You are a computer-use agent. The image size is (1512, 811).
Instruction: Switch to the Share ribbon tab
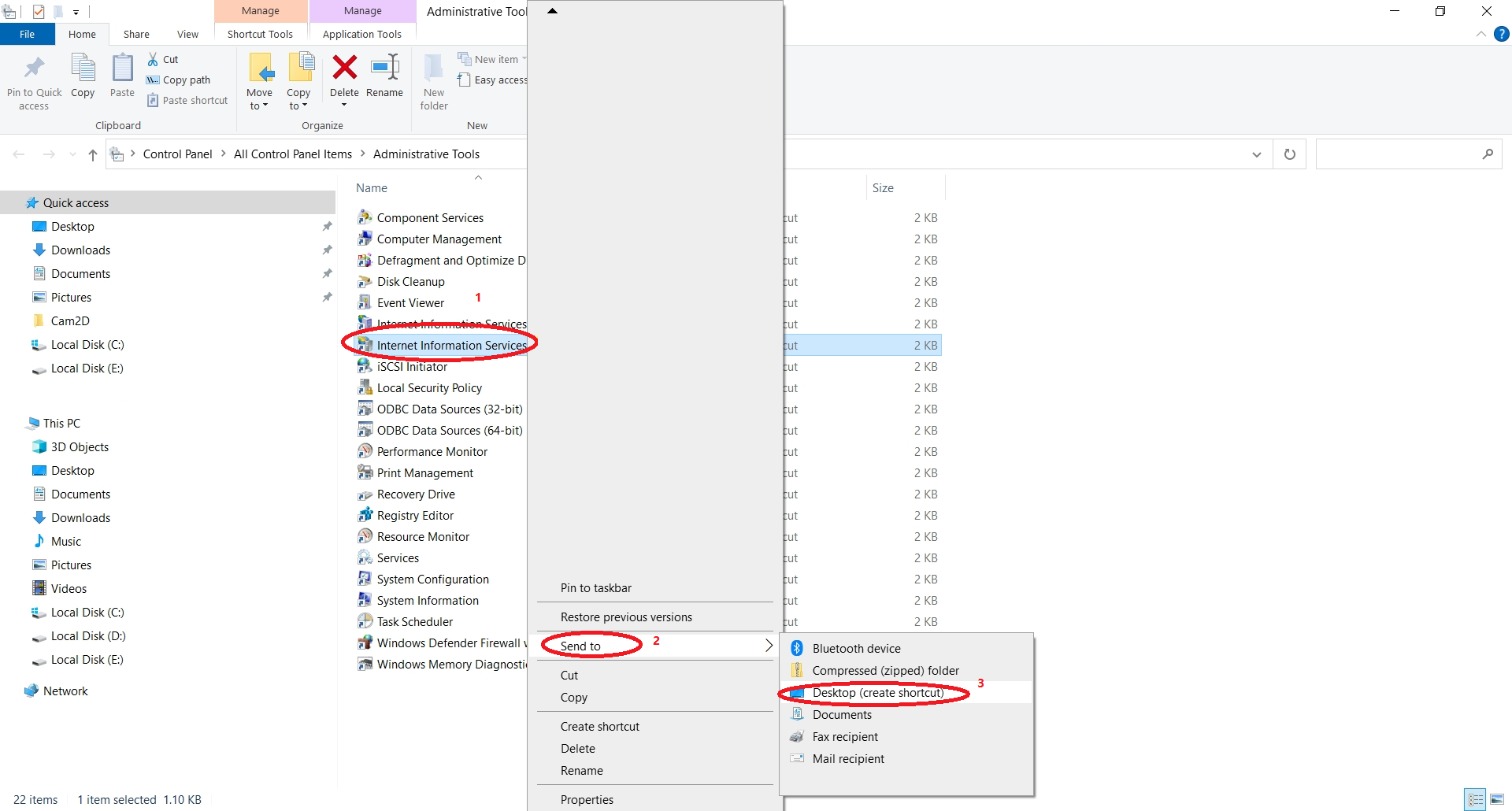tap(136, 34)
